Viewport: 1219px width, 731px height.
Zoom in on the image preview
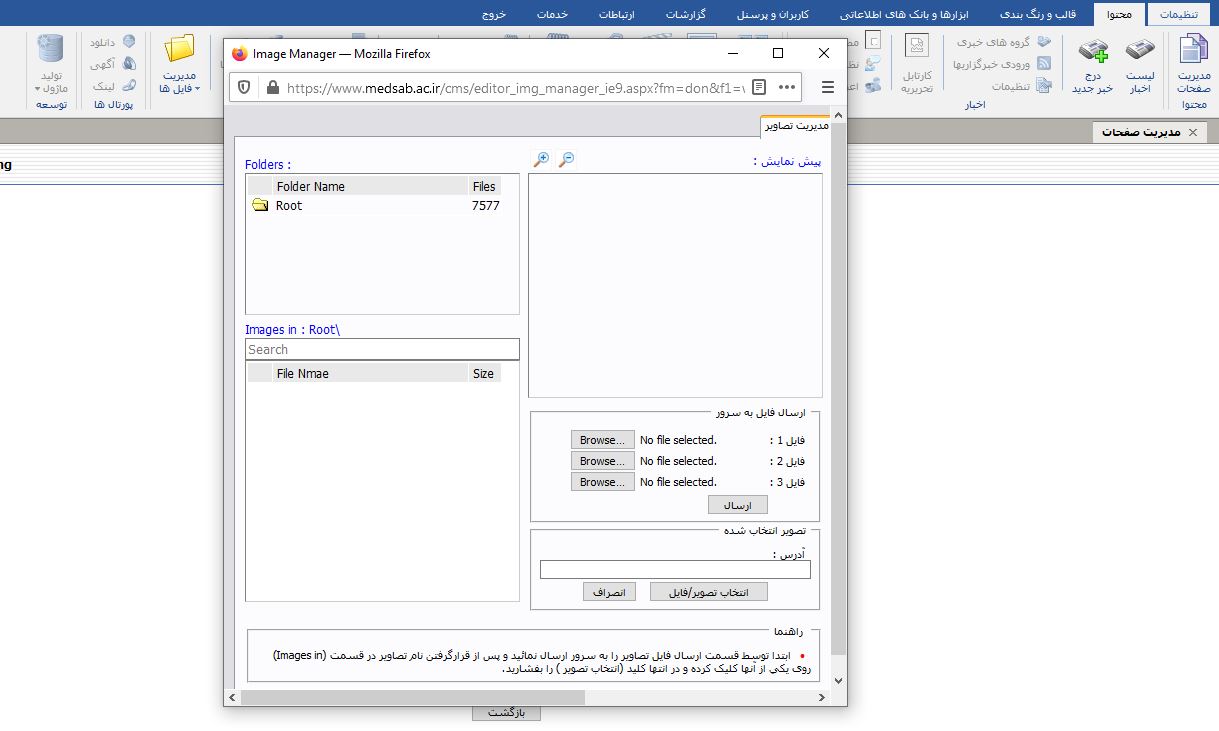point(541,159)
